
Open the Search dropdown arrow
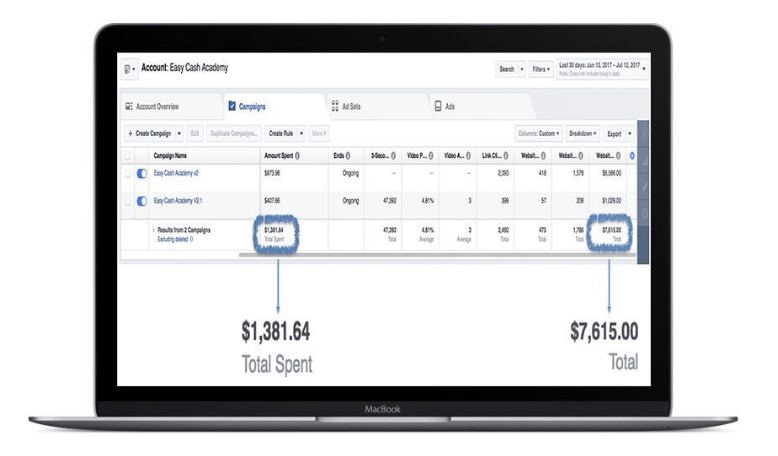[x=521, y=69]
